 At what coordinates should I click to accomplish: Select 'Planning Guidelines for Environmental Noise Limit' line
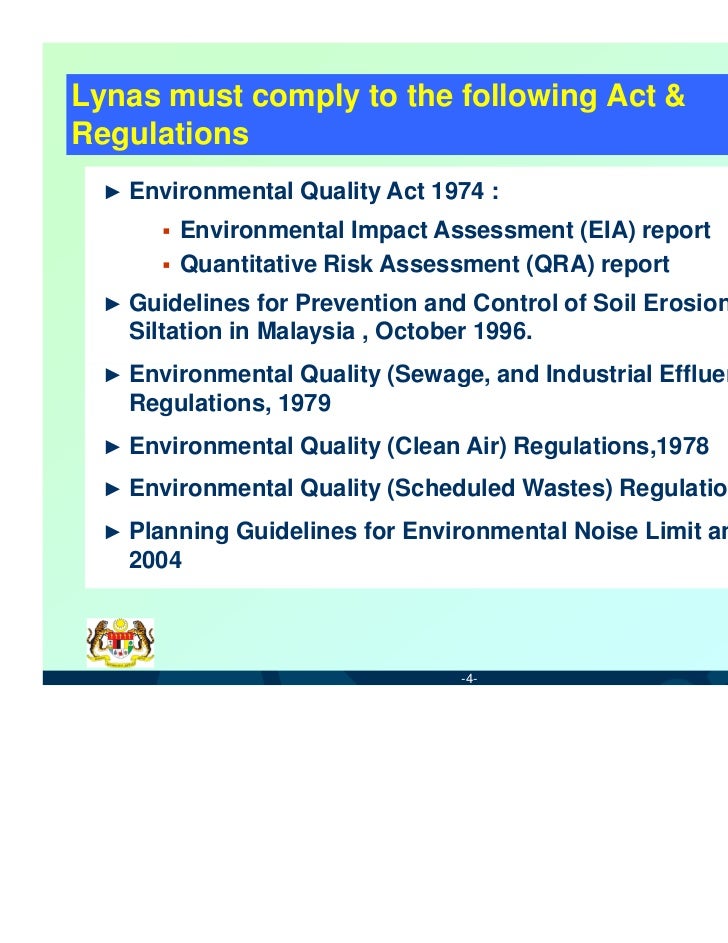[429, 532]
